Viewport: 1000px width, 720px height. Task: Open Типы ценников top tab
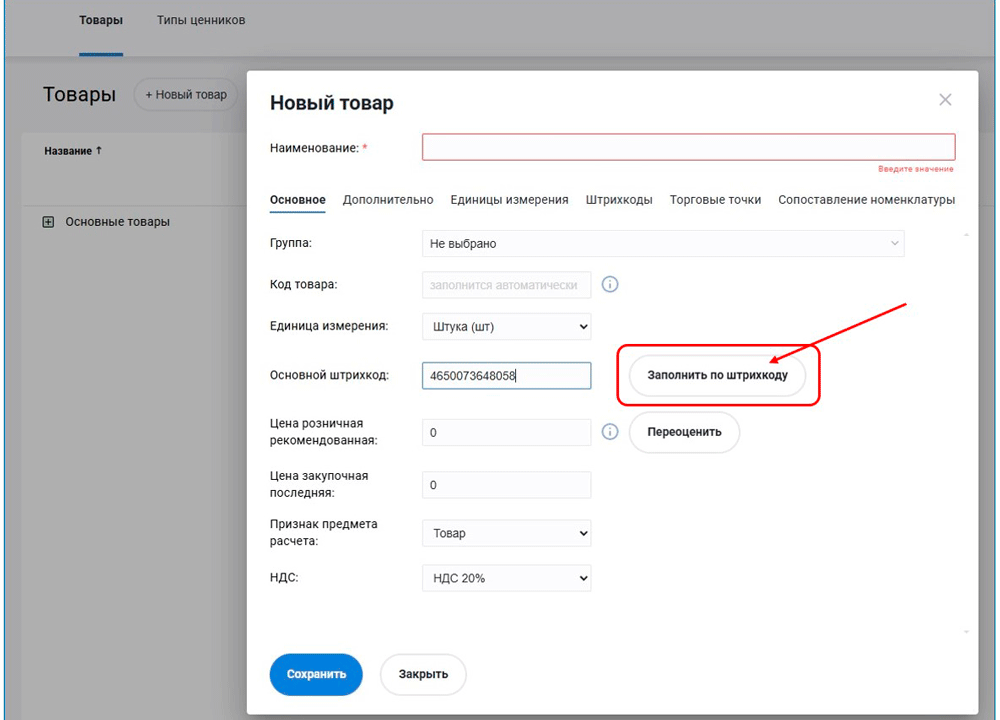pyautogui.click(x=201, y=21)
